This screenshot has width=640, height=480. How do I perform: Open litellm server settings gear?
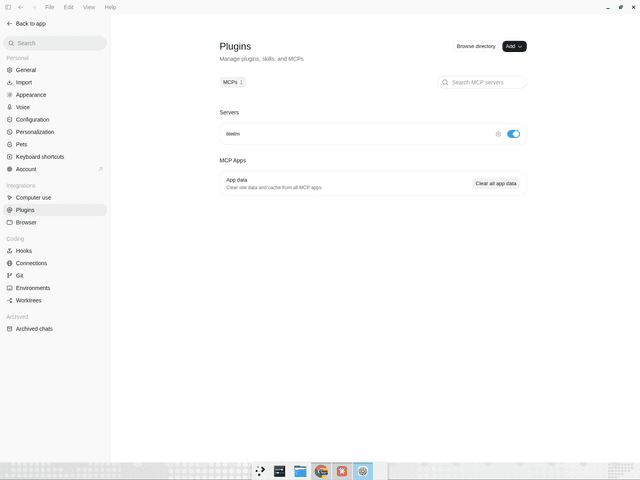pyautogui.click(x=498, y=134)
